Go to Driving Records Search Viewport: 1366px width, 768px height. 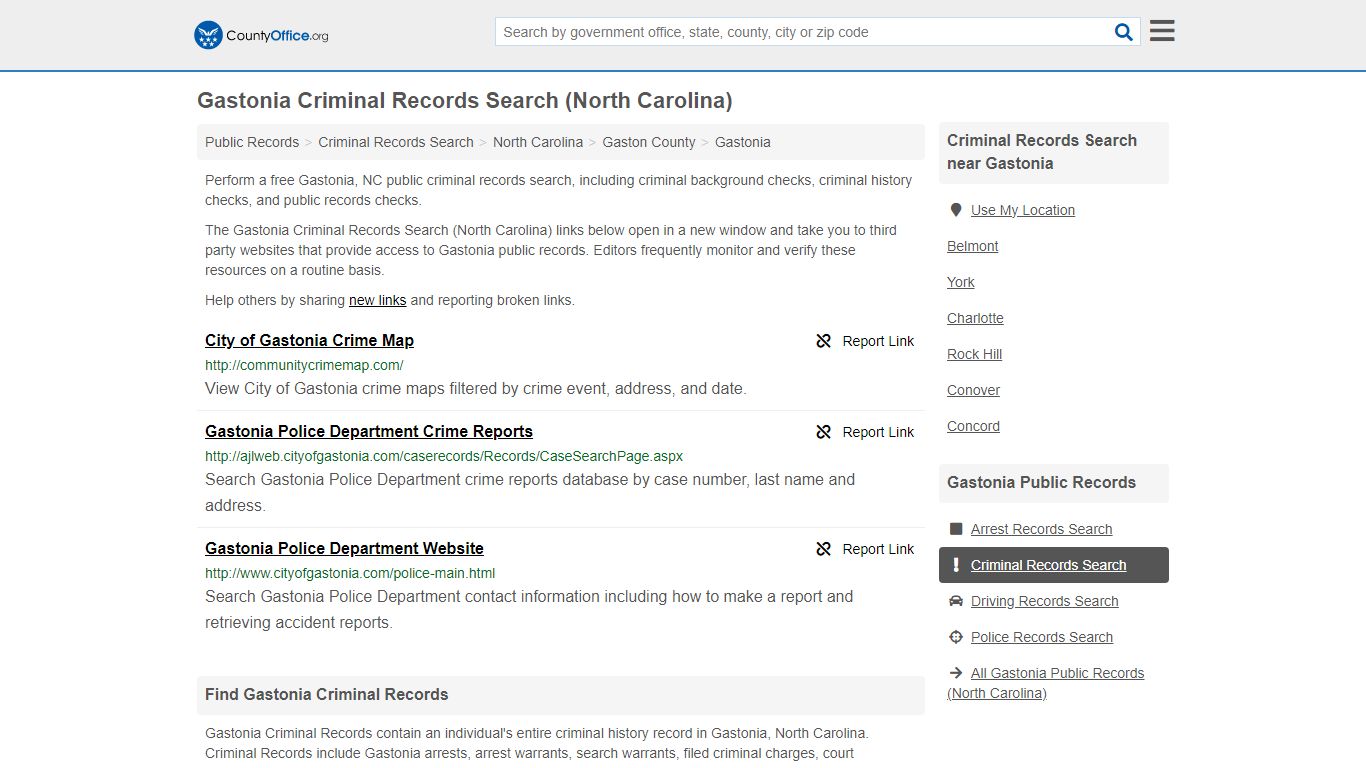1045,601
